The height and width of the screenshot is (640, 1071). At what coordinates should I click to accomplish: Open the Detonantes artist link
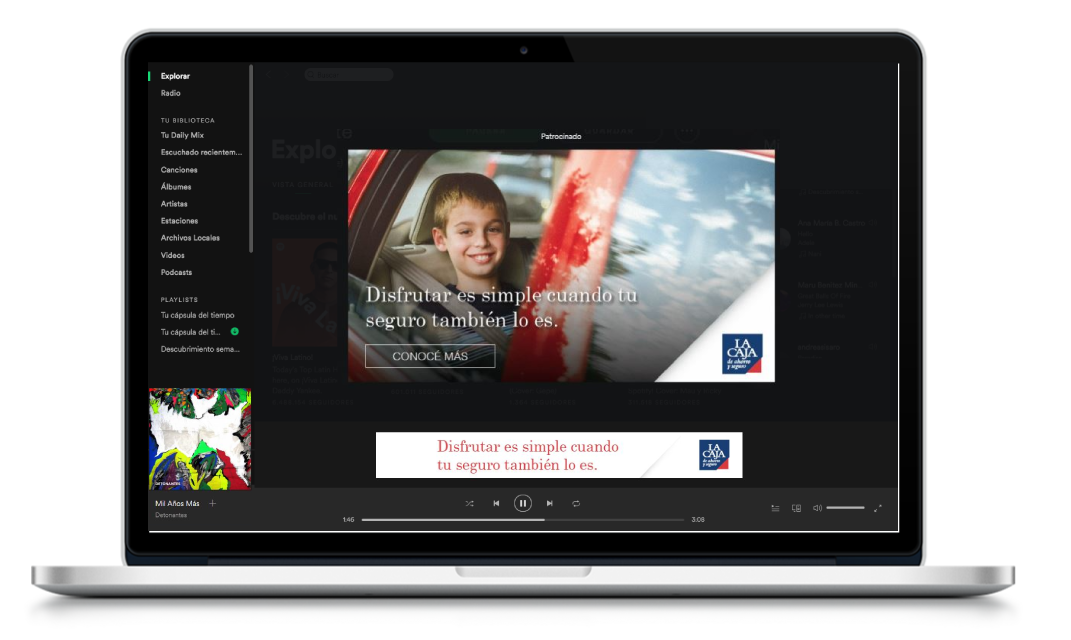click(171, 515)
